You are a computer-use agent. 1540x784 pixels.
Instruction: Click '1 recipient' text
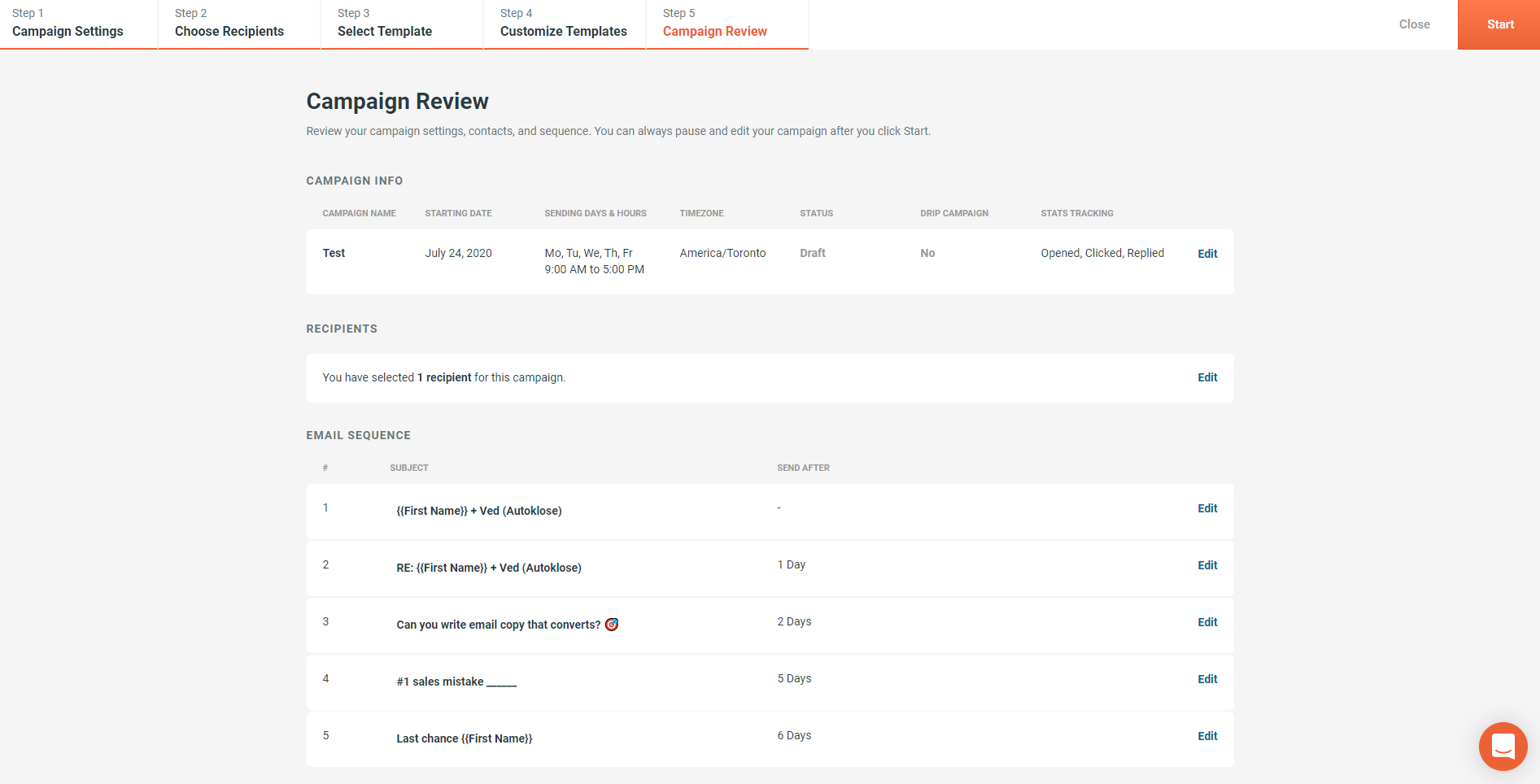coord(444,377)
